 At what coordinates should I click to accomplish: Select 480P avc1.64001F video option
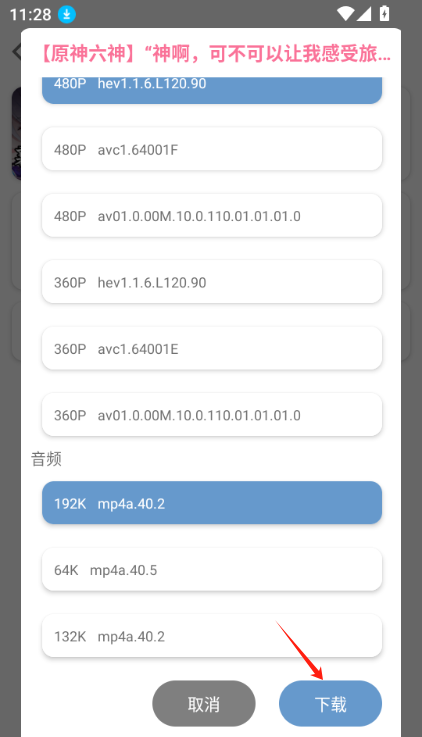[212, 149]
